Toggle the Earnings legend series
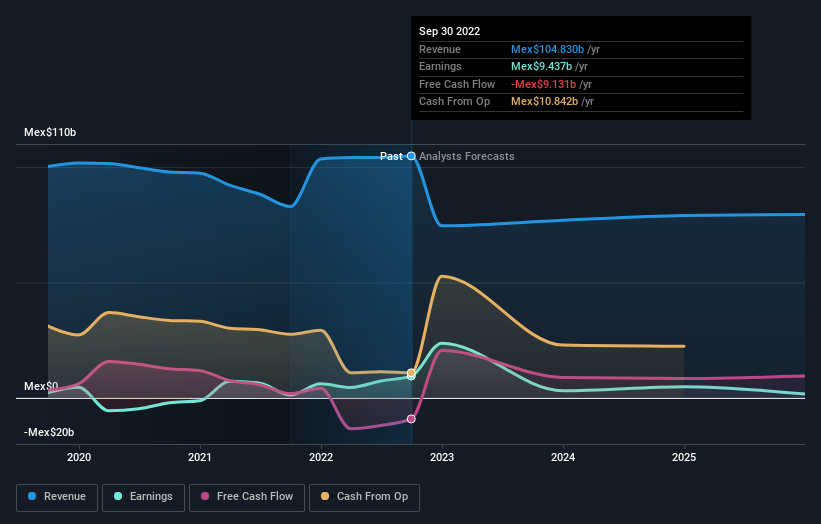This screenshot has height=524, width=821. (x=143, y=497)
